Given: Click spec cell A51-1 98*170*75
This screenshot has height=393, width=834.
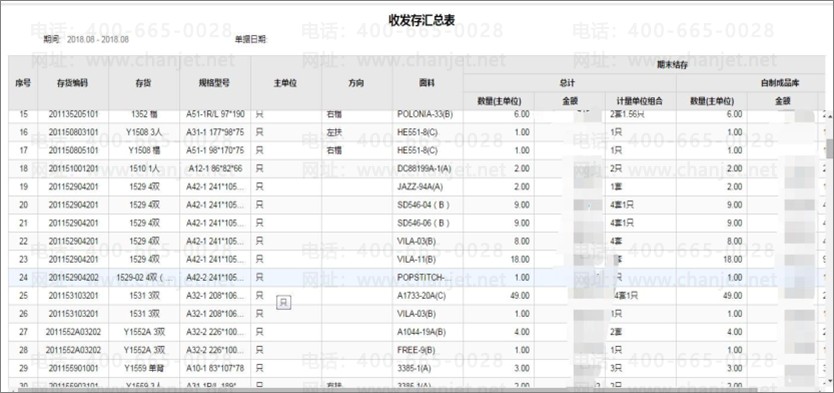Looking at the screenshot, I should pyautogui.click(x=215, y=150).
